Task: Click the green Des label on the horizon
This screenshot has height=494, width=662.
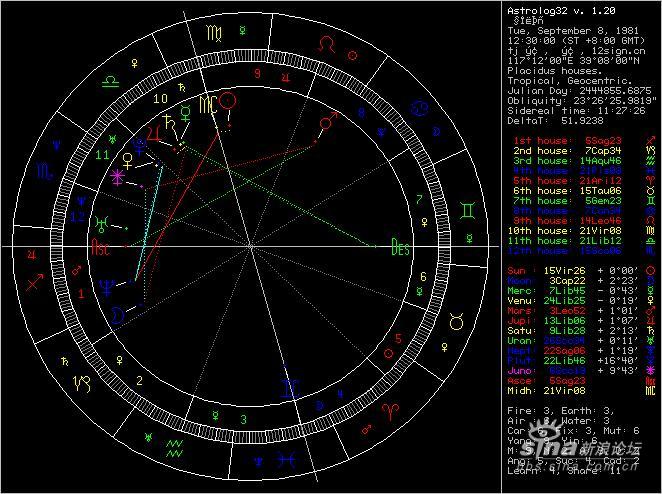Action: tap(400, 247)
